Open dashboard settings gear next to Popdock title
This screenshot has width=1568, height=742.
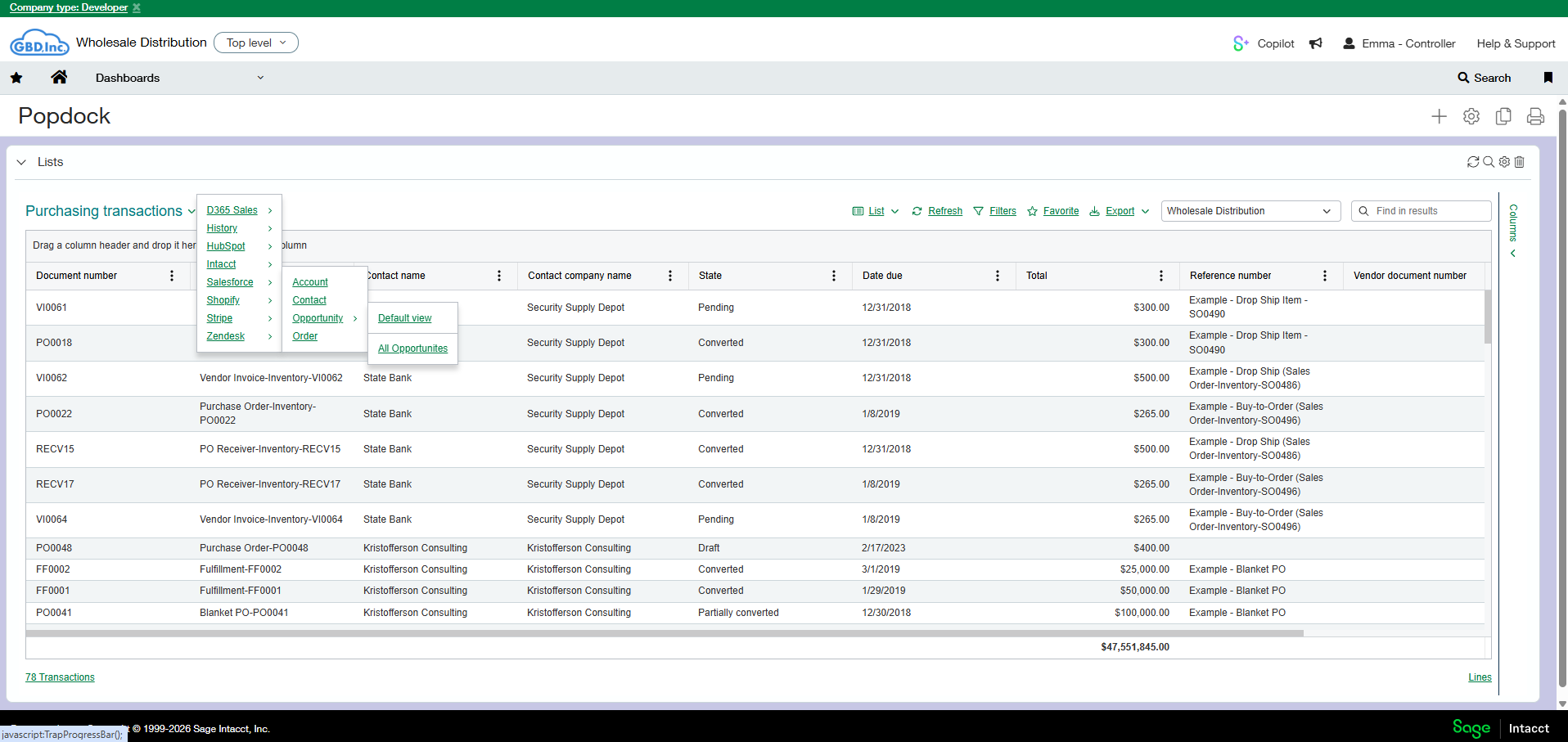(1471, 117)
